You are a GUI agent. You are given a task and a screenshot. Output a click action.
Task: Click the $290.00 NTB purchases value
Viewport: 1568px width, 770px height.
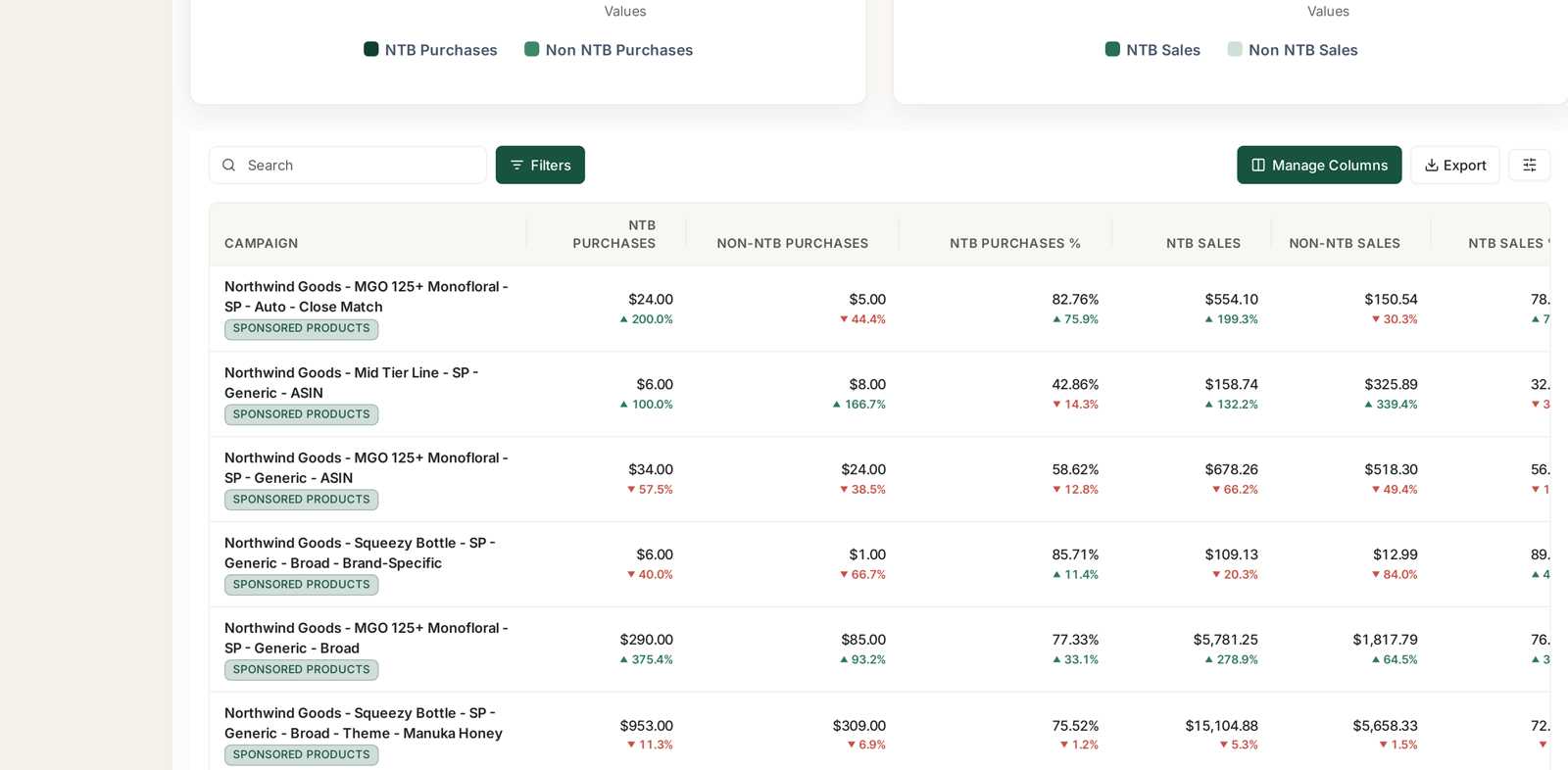click(647, 640)
